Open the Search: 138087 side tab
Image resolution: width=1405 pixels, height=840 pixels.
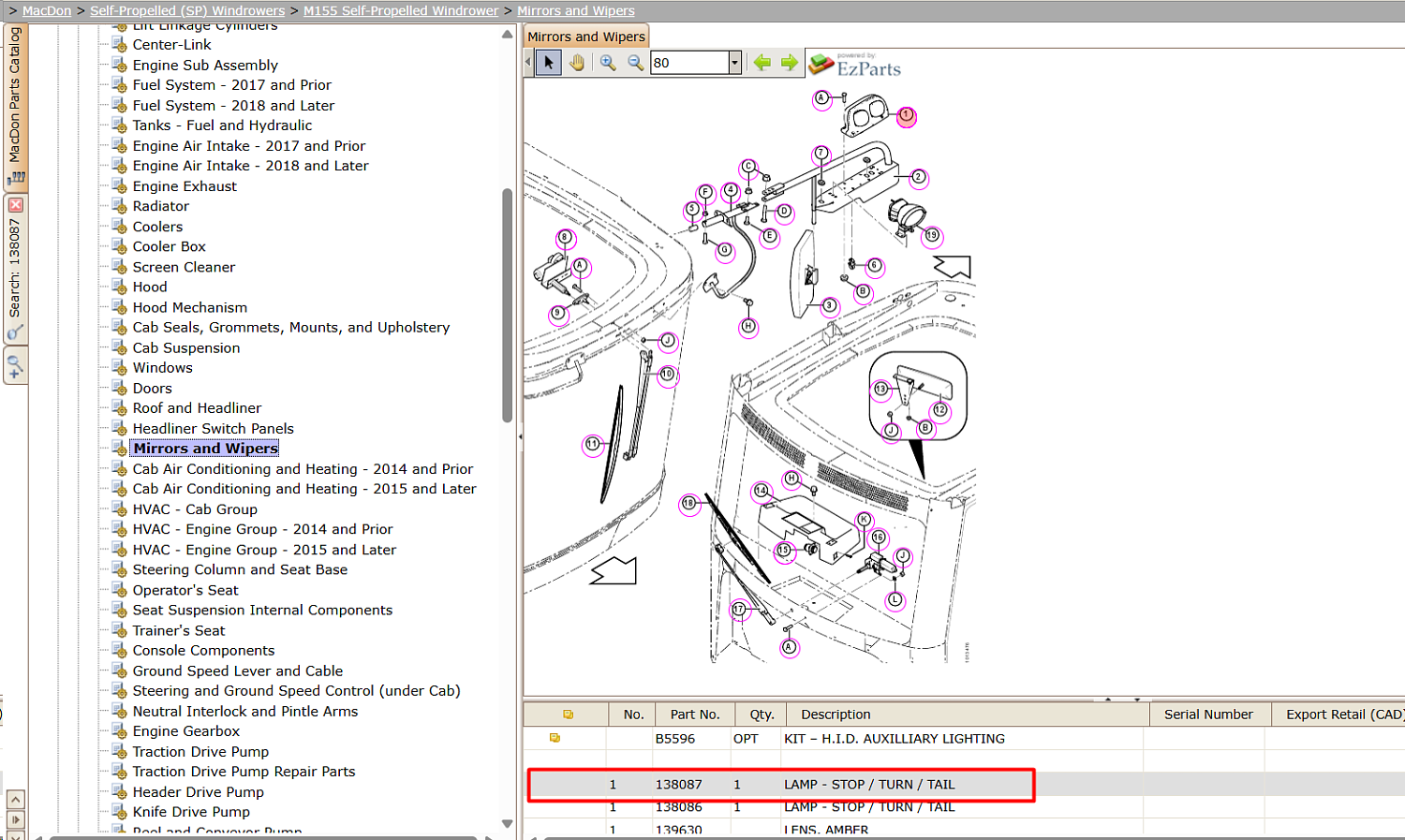[x=15, y=267]
